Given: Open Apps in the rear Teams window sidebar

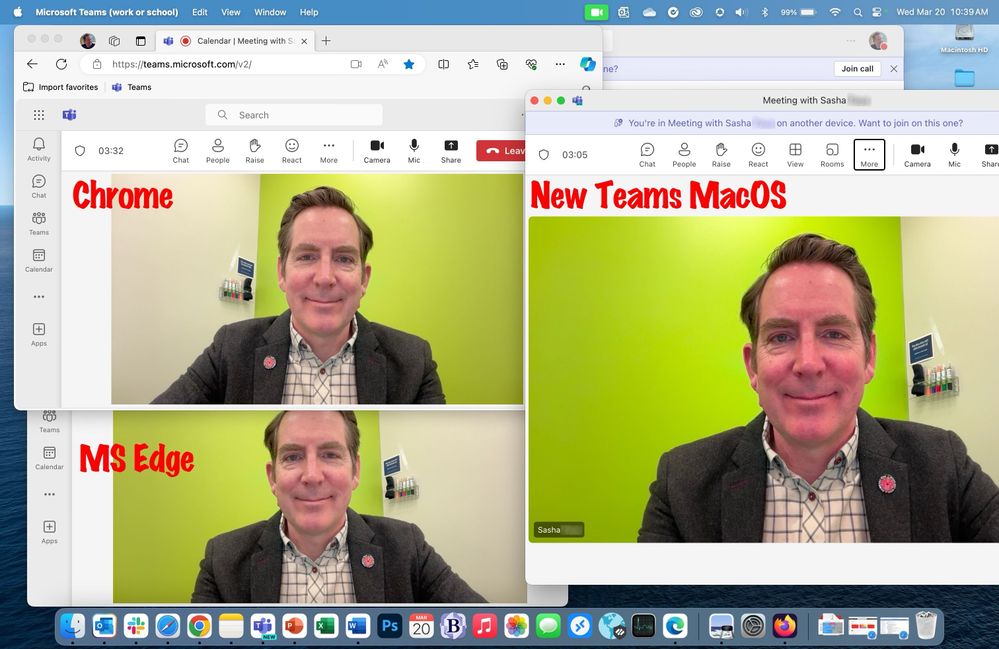Looking at the screenshot, I should [x=49, y=532].
